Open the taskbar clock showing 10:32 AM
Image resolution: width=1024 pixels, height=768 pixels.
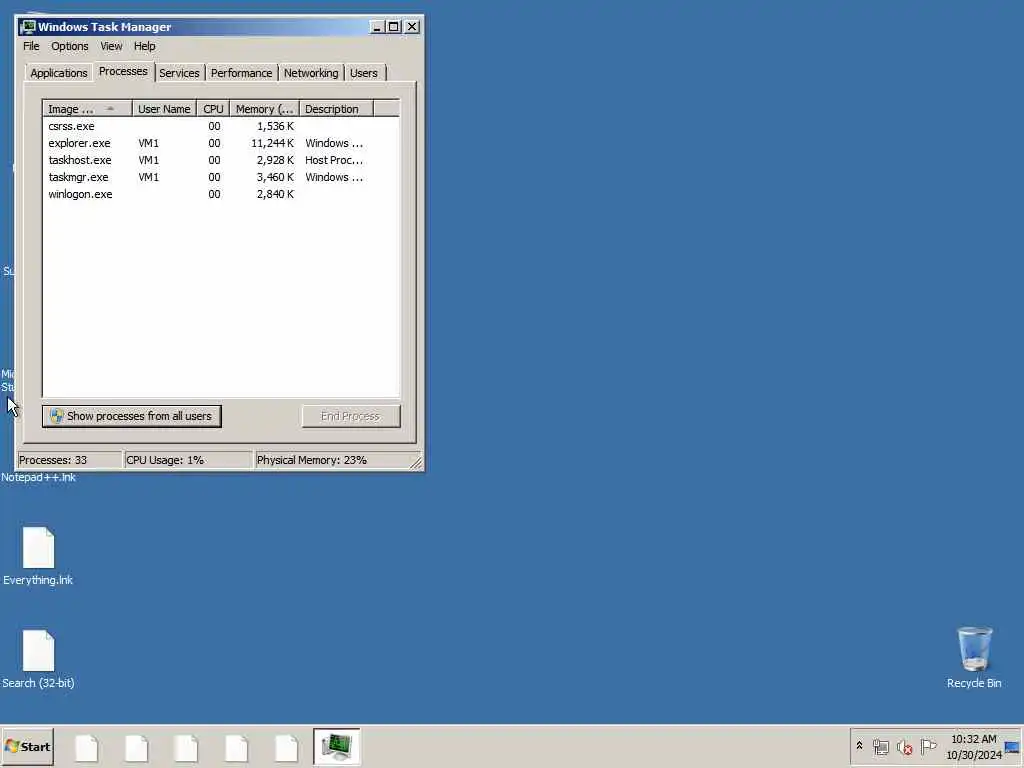[974, 746]
